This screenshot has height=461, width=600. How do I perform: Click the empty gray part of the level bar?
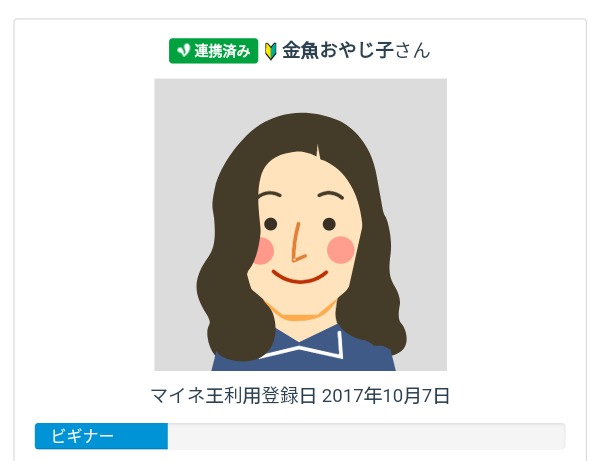pos(367,436)
